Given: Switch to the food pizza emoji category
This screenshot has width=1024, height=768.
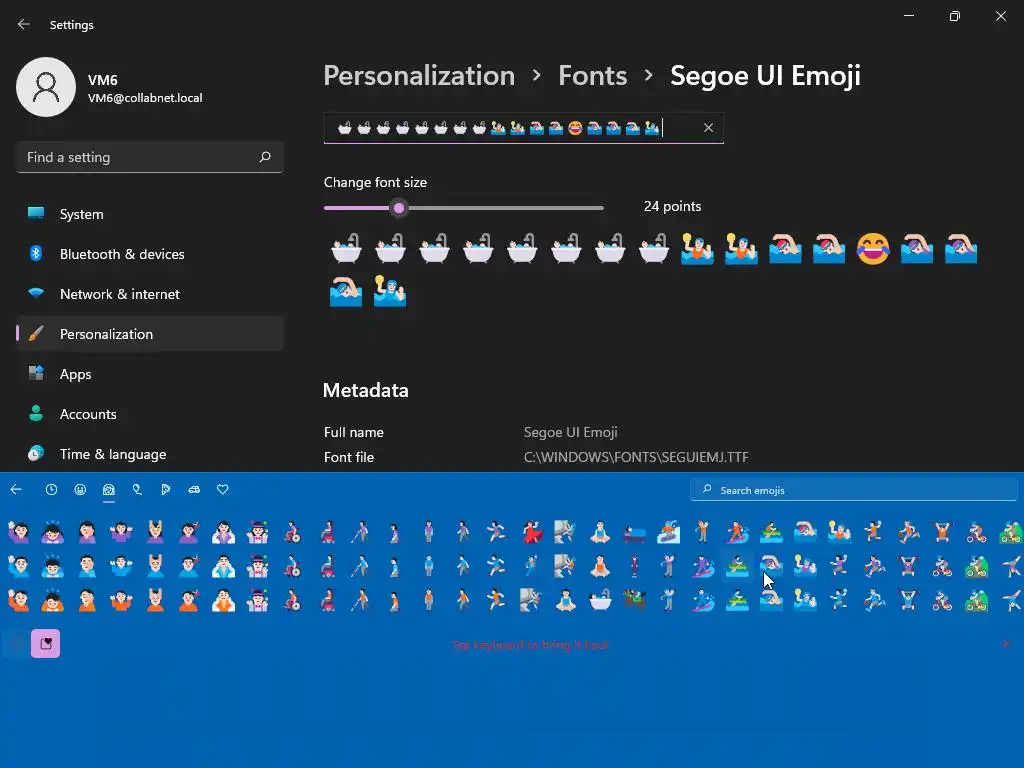Looking at the screenshot, I should 165,490.
